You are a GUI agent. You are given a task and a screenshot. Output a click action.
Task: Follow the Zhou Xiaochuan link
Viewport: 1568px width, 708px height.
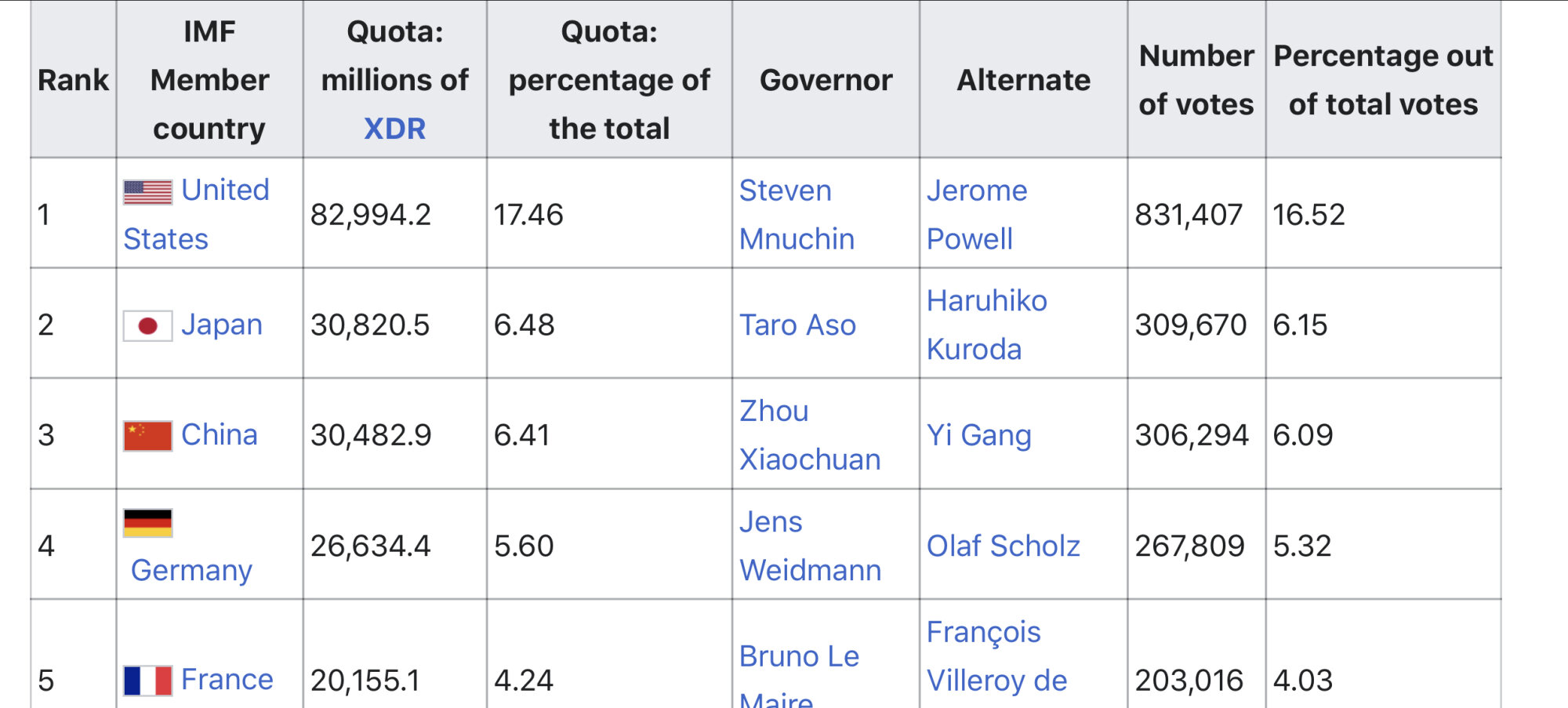point(810,434)
